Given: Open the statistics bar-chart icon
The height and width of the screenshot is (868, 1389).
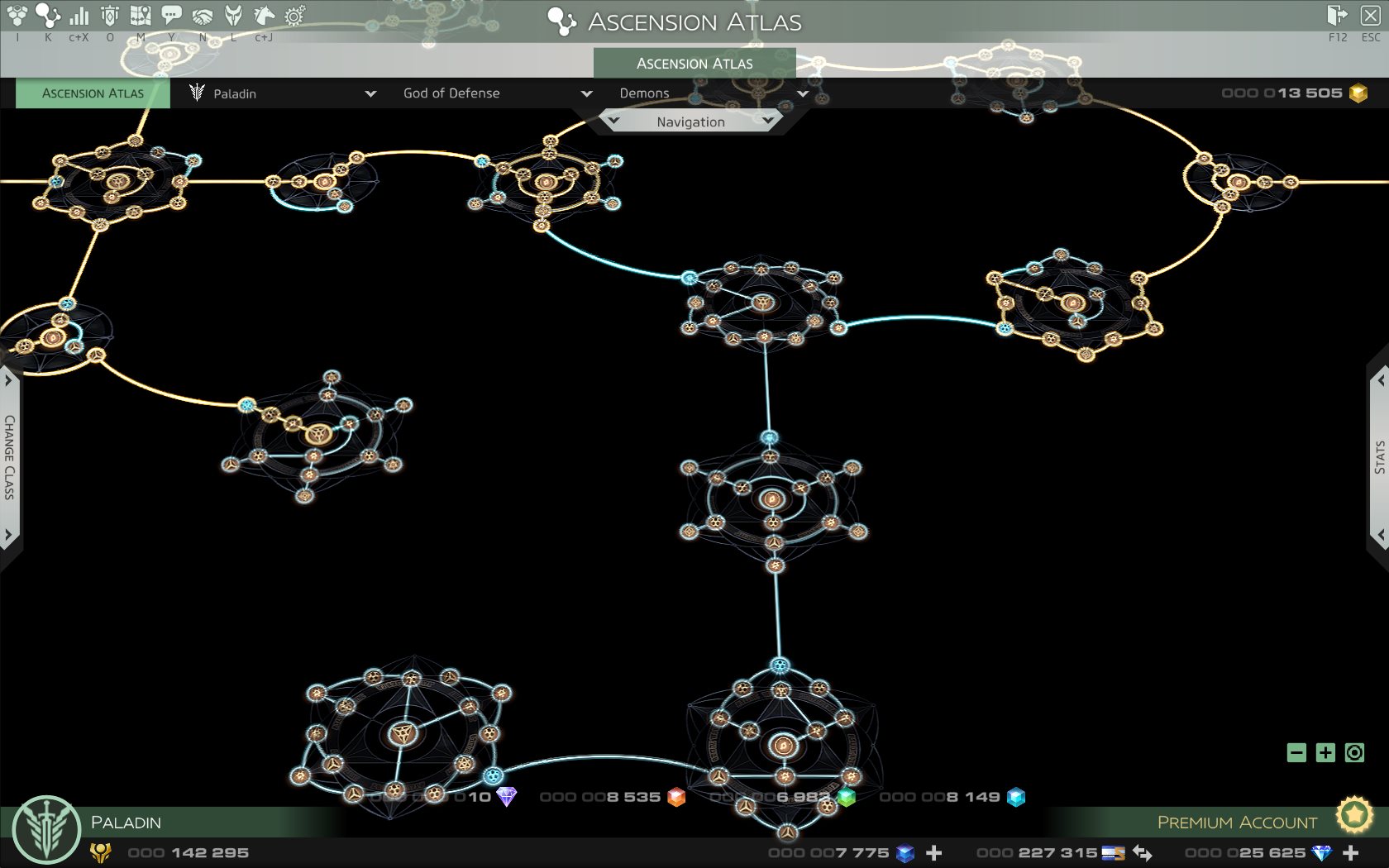Looking at the screenshot, I should [x=79, y=15].
